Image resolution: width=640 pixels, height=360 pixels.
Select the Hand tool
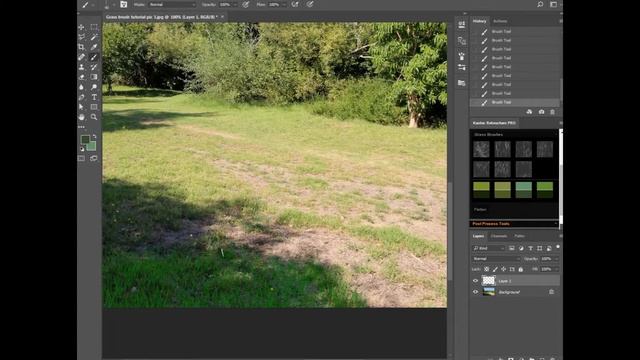point(82,117)
